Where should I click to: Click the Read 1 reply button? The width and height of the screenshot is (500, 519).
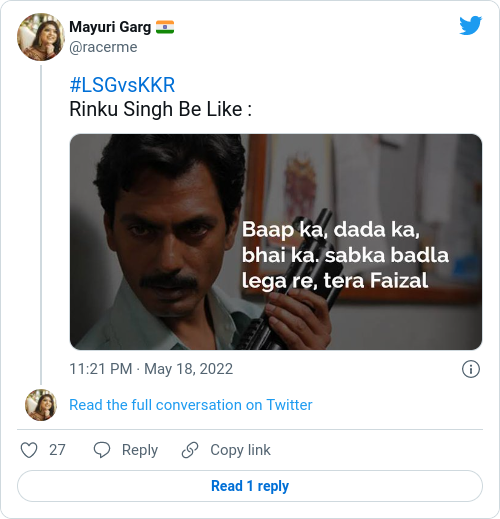[250, 486]
